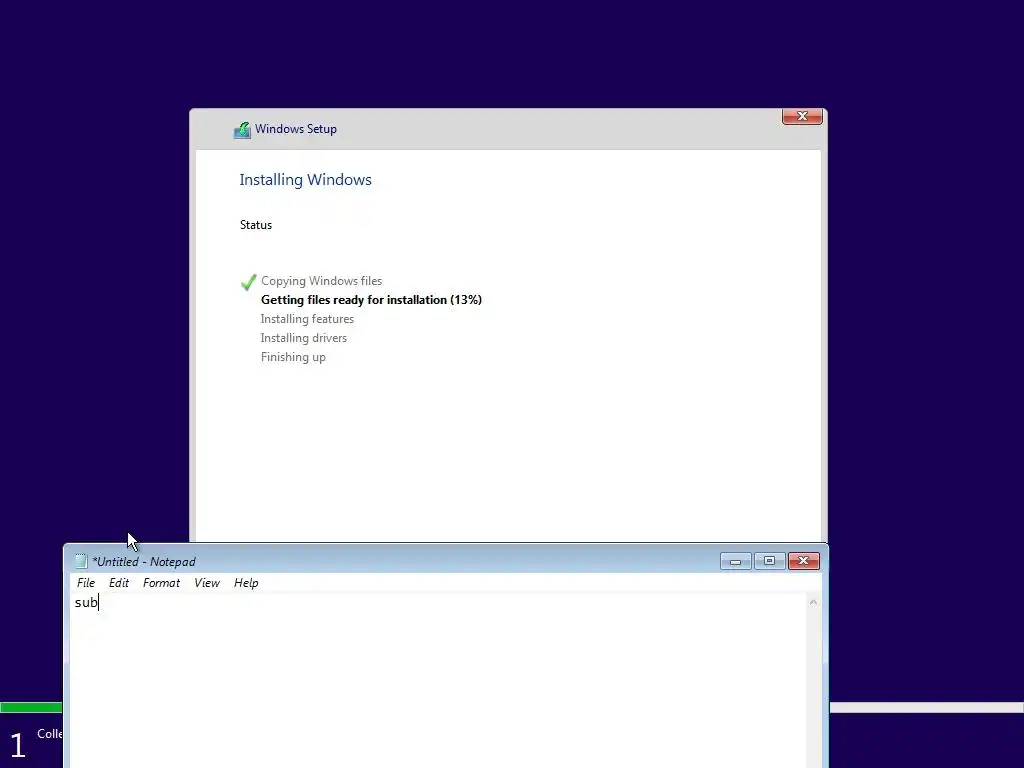
Task: Click the green setup progress bar at bottom
Action: [31, 707]
